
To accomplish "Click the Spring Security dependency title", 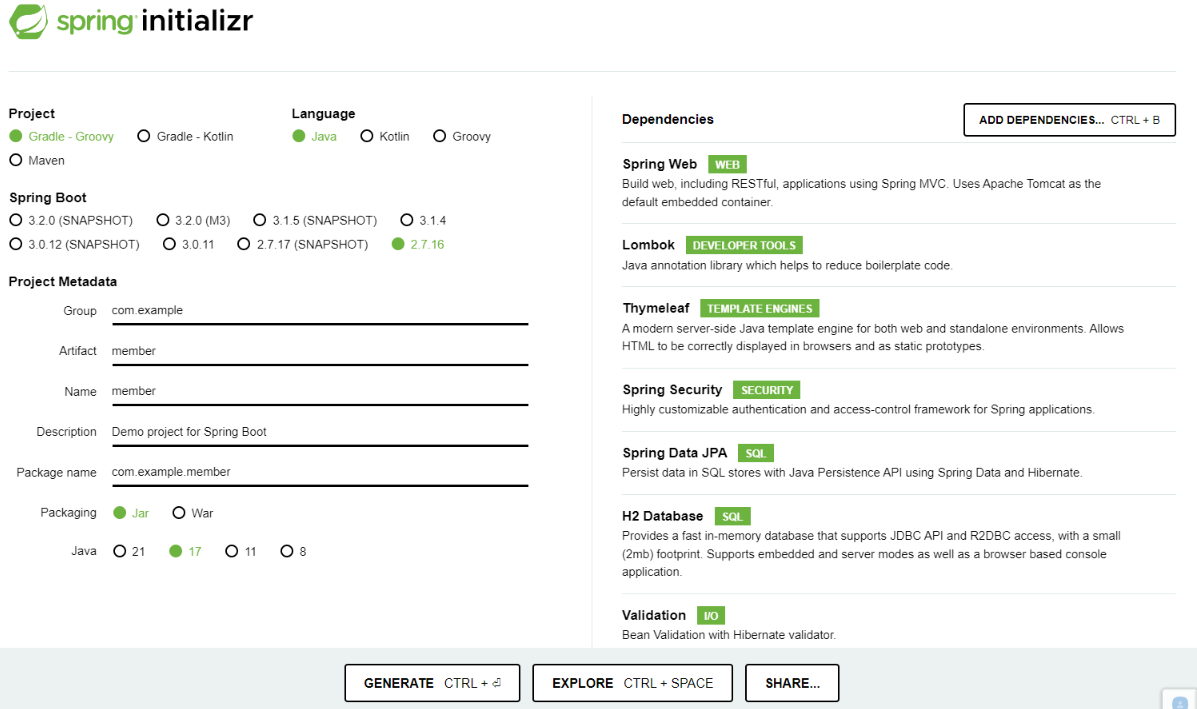I will [x=672, y=390].
